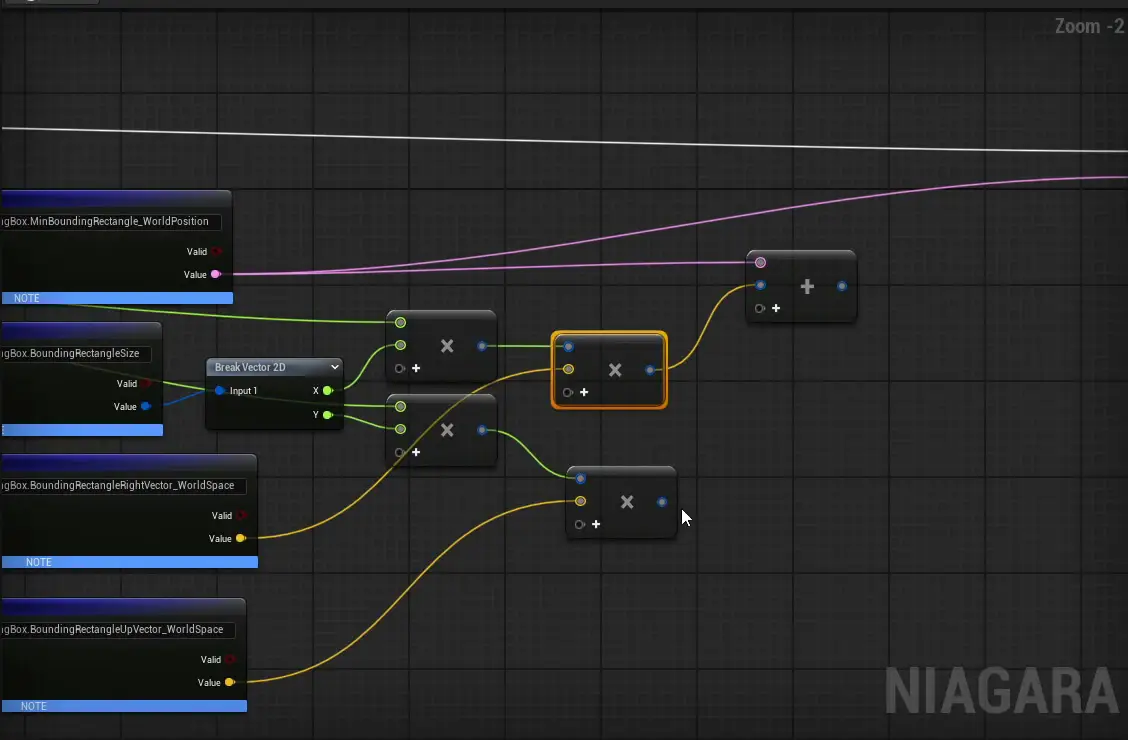Viewport: 1128px width, 740px height.
Task: Click the Break Vector 2D node title
Action: tap(250, 367)
